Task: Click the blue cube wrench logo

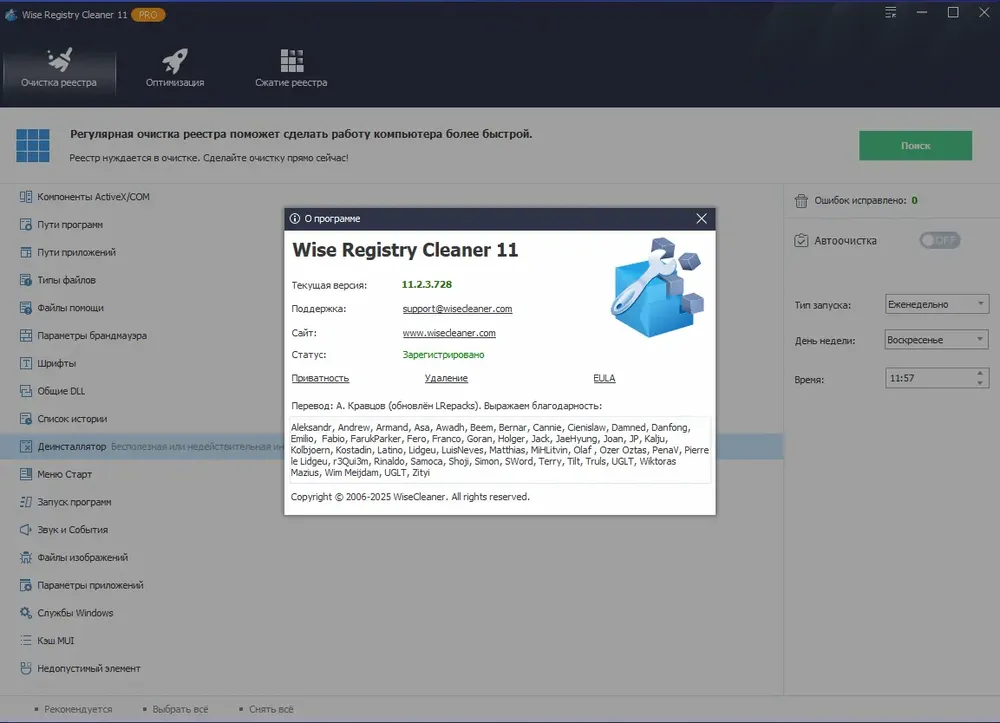Action: pos(657,288)
